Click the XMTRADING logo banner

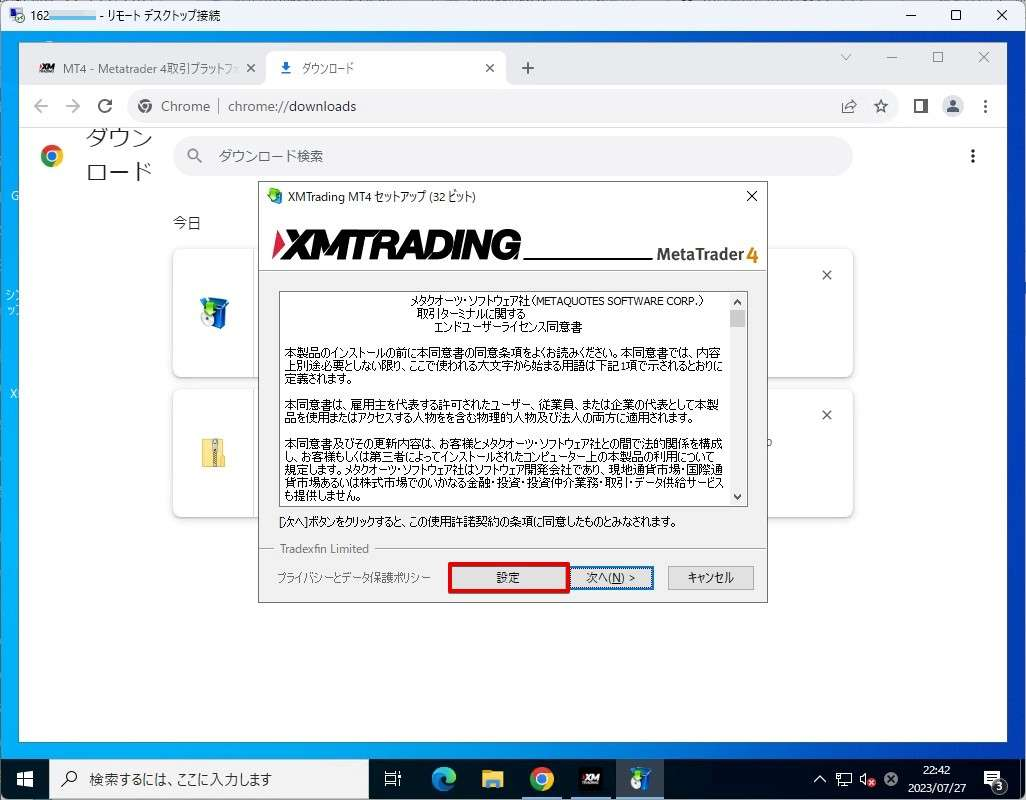pyautogui.click(x=397, y=245)
